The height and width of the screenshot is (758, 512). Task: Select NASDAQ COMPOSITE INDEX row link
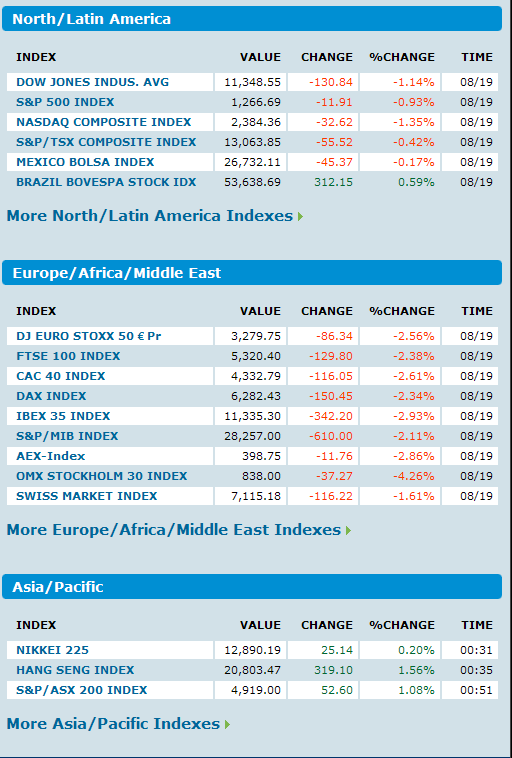click(x=104, y=122)
